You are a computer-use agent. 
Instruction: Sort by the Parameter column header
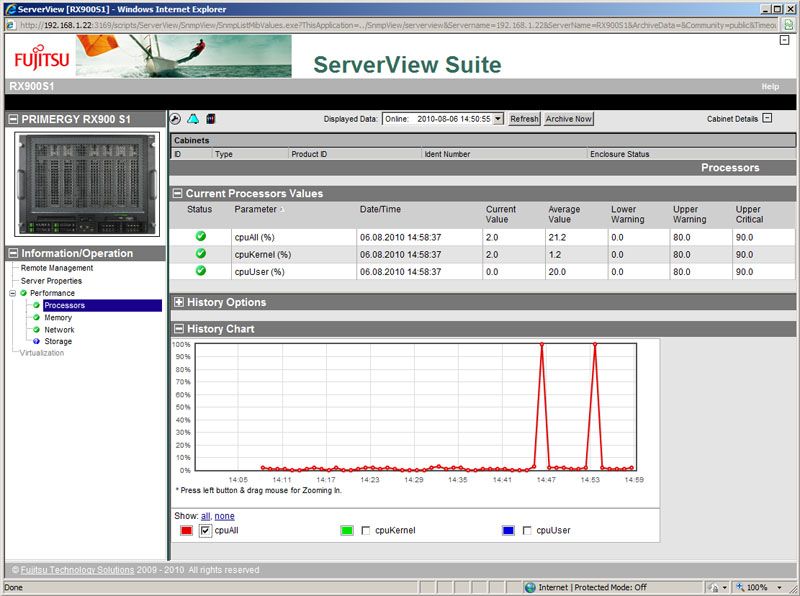pyautogui.click(x=256, y=209)
